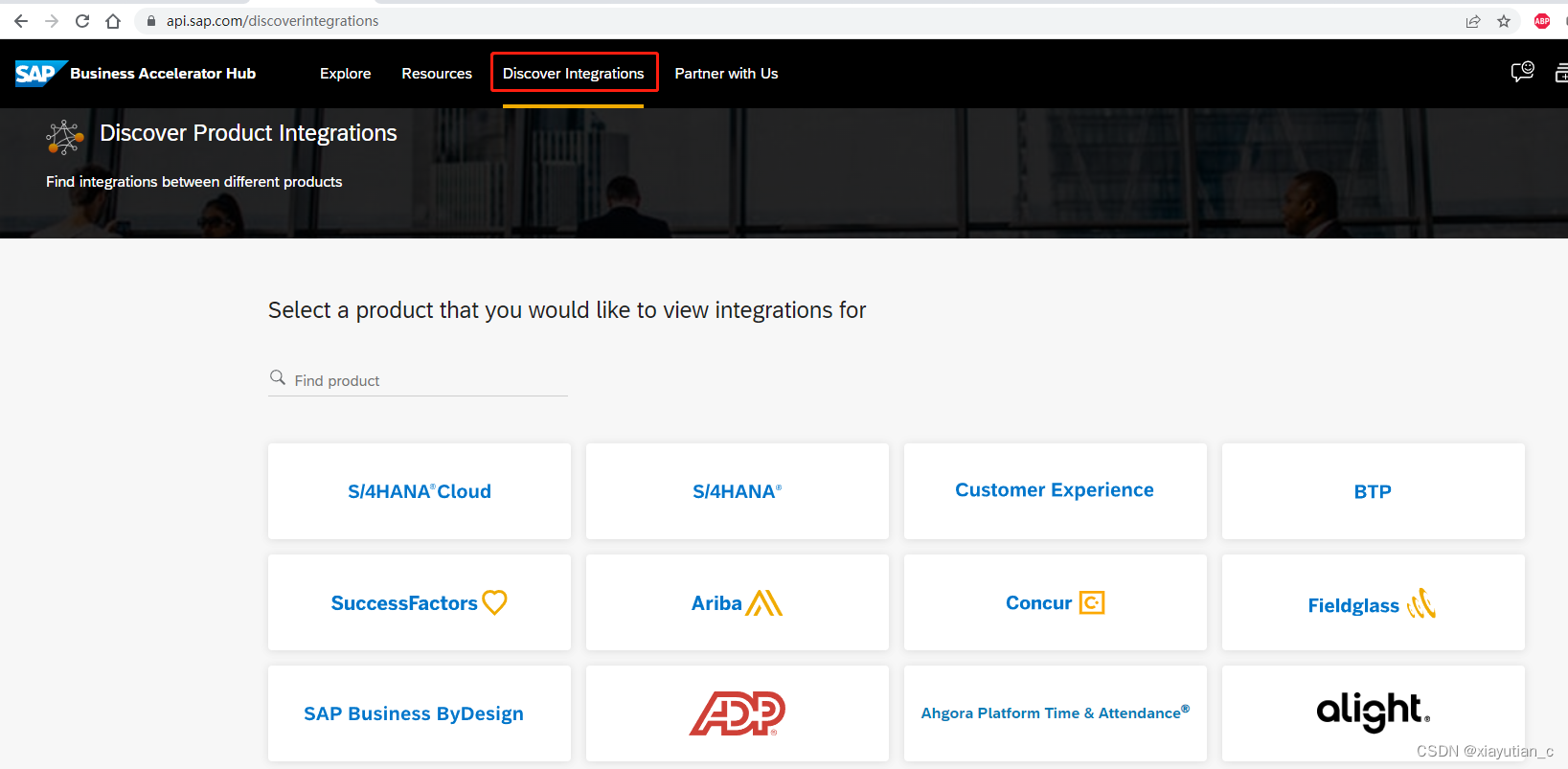1568x769 pixels.
Task: Reload the page with the refresh icon
Action: pos(82,21)
